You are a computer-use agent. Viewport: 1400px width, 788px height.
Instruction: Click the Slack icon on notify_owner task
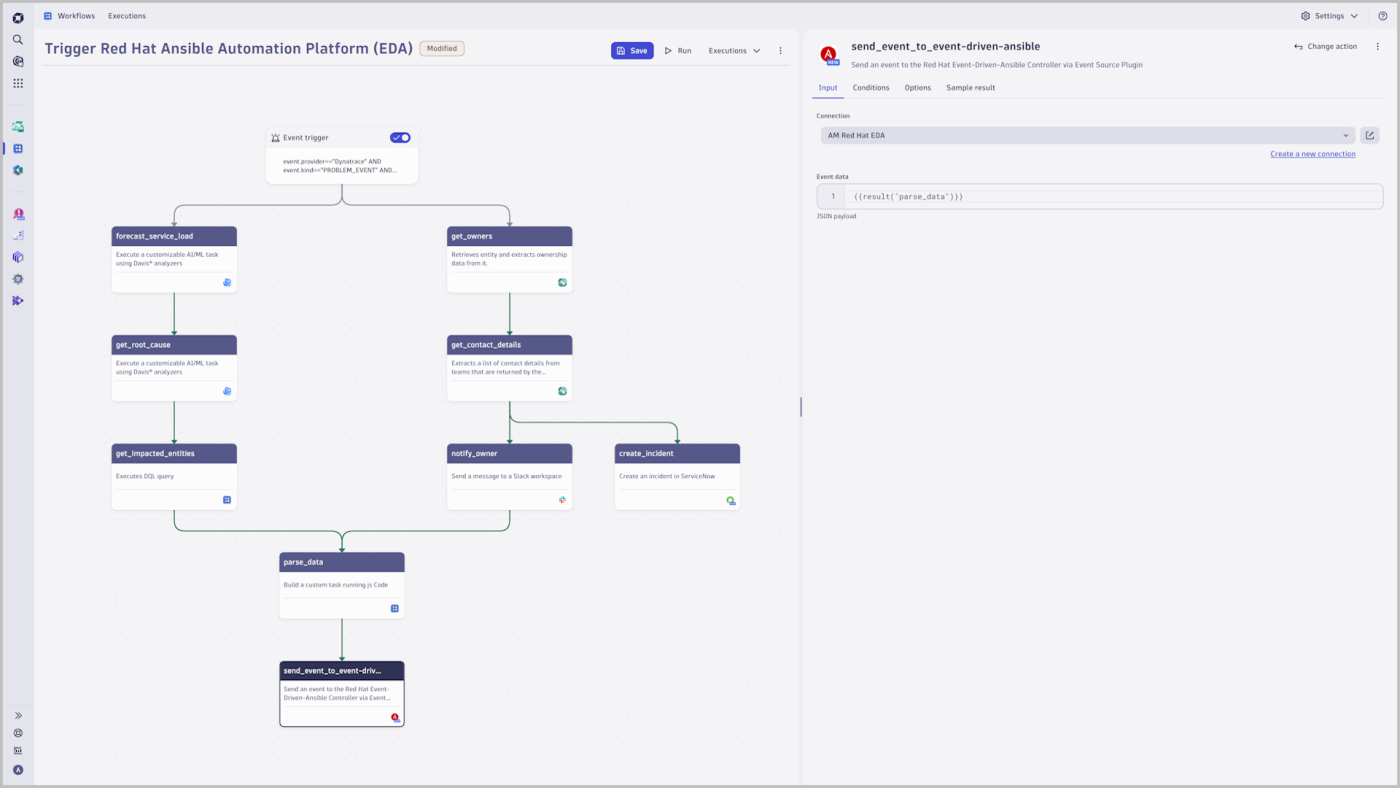pos(560,498)
